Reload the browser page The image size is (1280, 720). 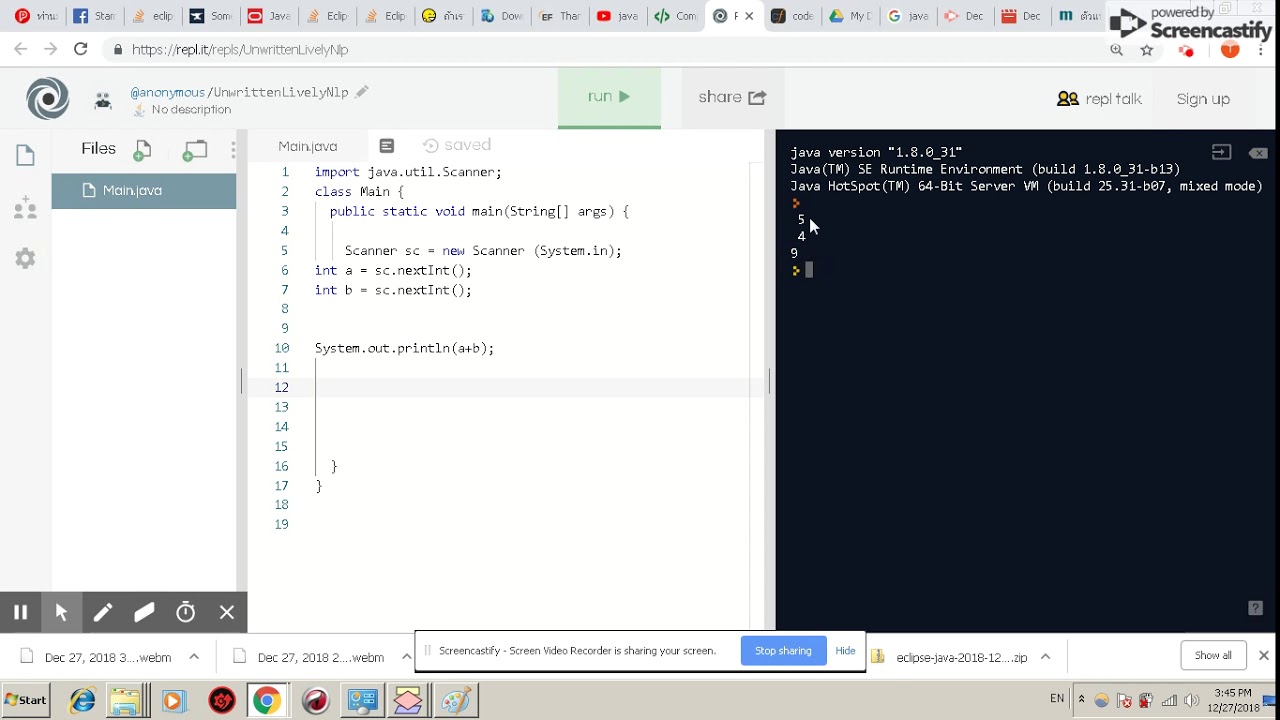[x=80, y=49]
